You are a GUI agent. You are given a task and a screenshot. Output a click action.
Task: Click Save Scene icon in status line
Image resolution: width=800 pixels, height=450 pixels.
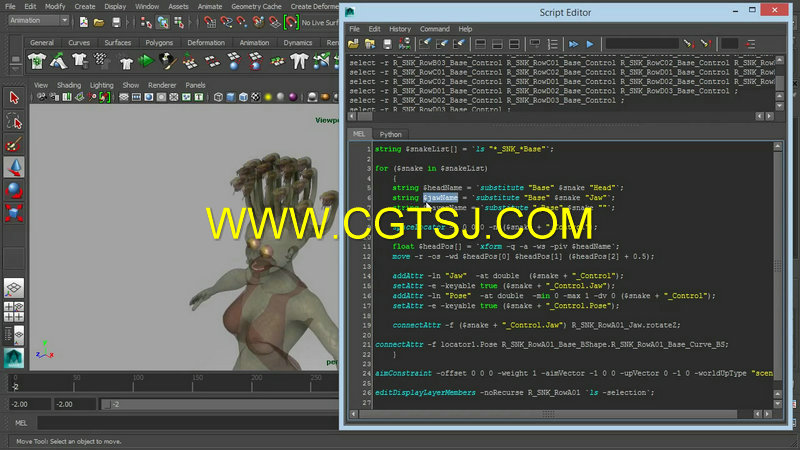[116, 22]
